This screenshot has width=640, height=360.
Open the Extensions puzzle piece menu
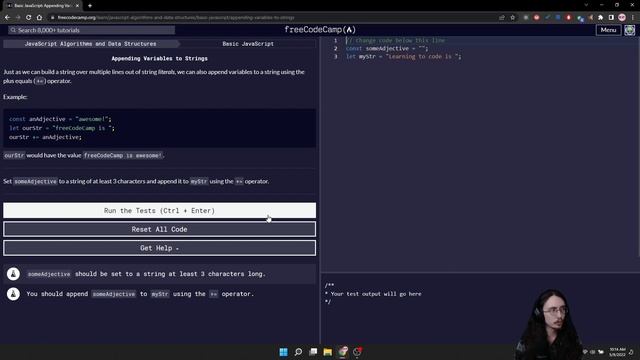[x=600, y=18]
